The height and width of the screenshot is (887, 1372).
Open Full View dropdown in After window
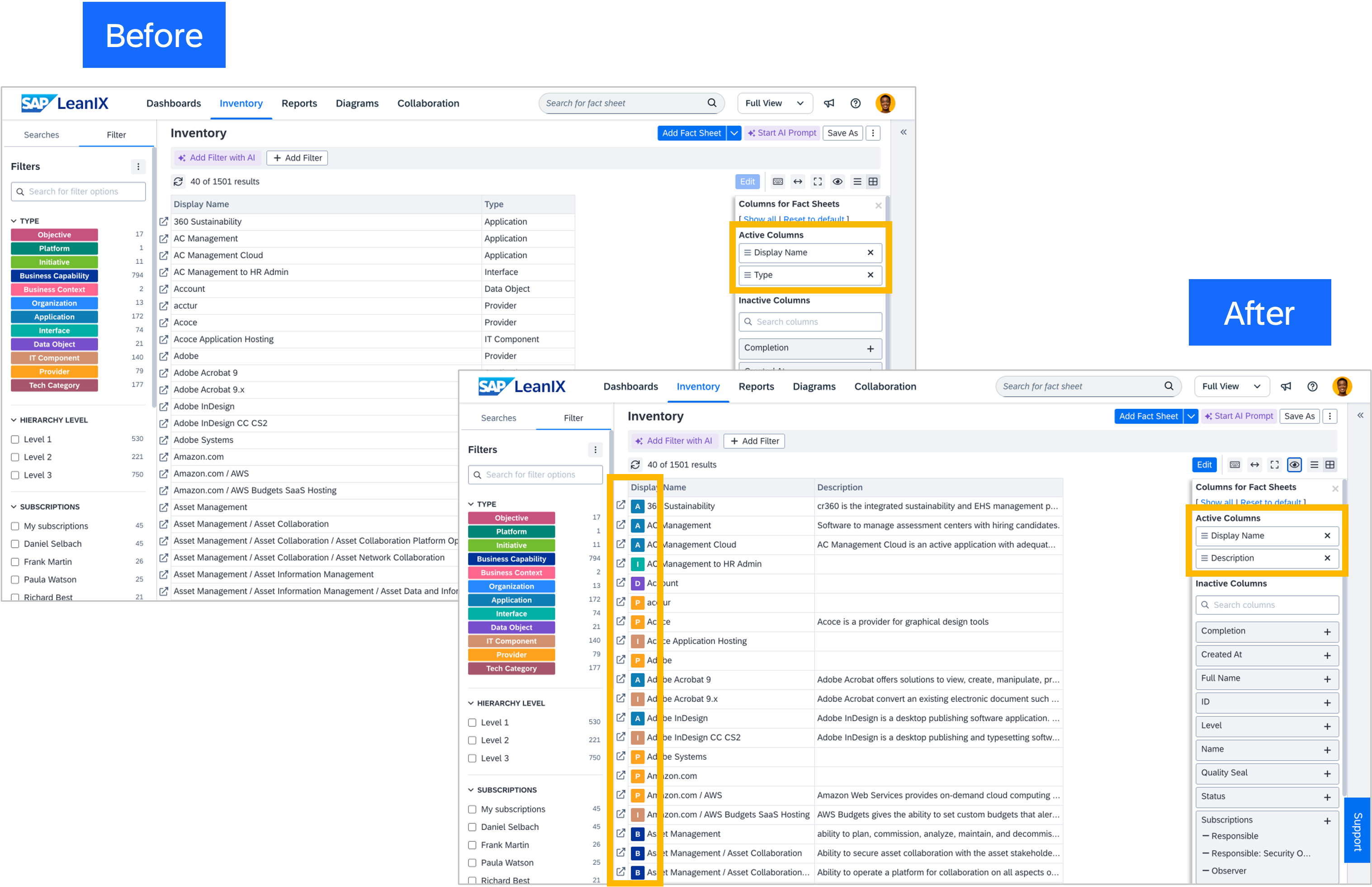(x=1231, y=386)
